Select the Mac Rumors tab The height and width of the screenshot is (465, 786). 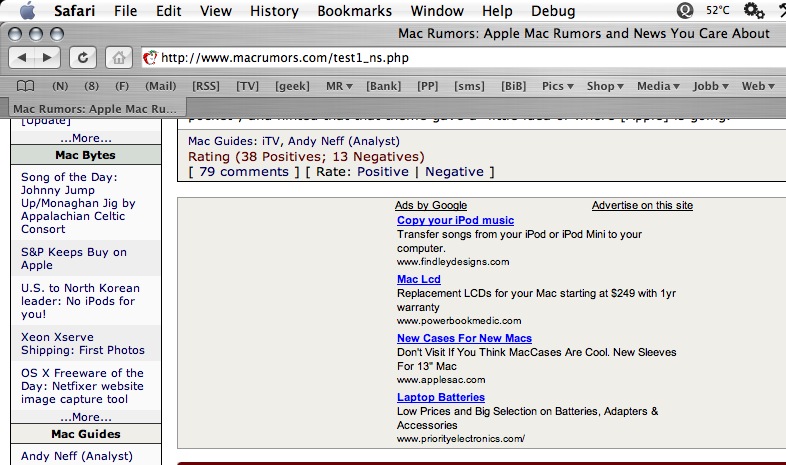(95, 109)
